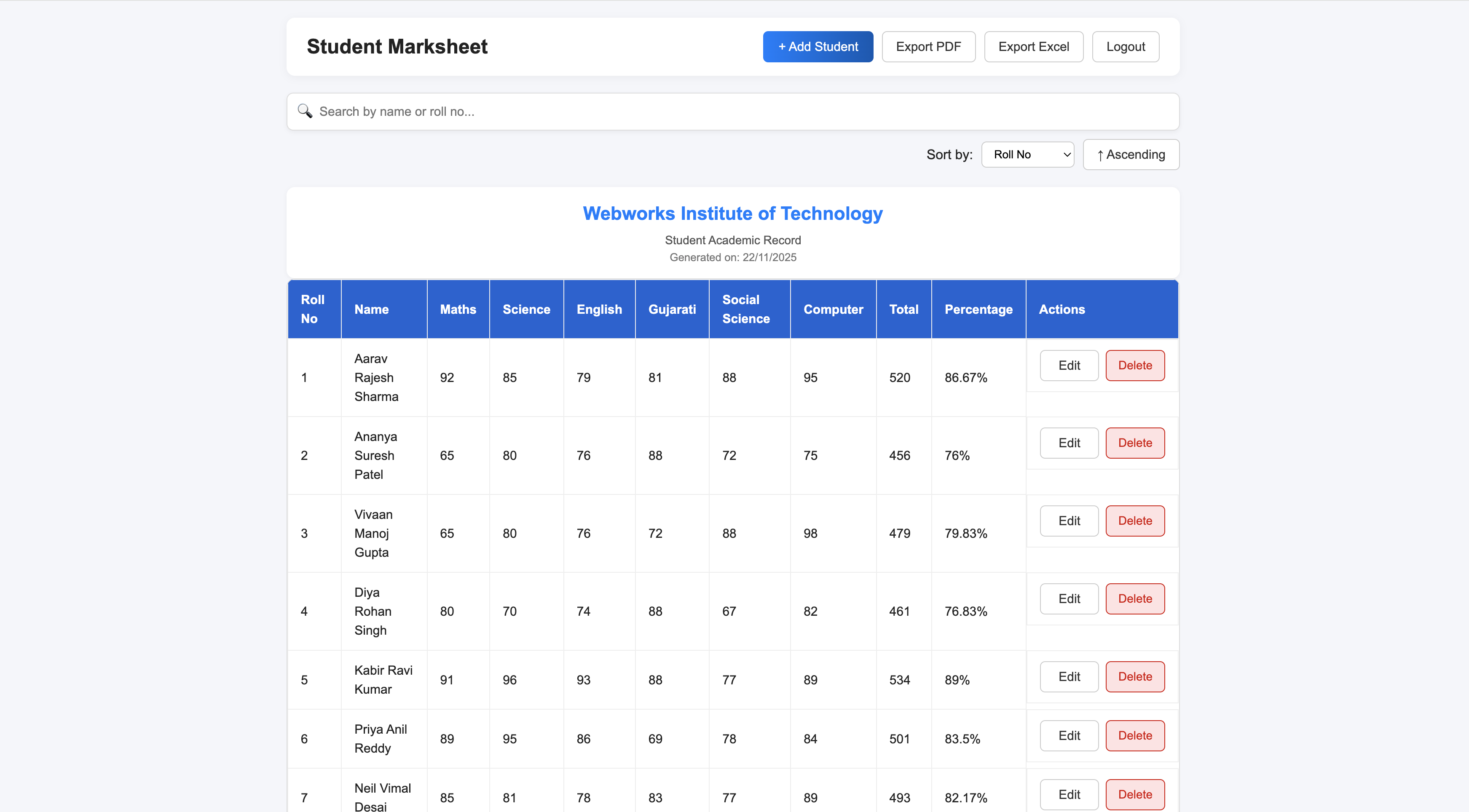This screenshot has width=1469, height=812.
Task: Delete Kabir Ravi Kumar's record
Action: (x=1135, y=676)
